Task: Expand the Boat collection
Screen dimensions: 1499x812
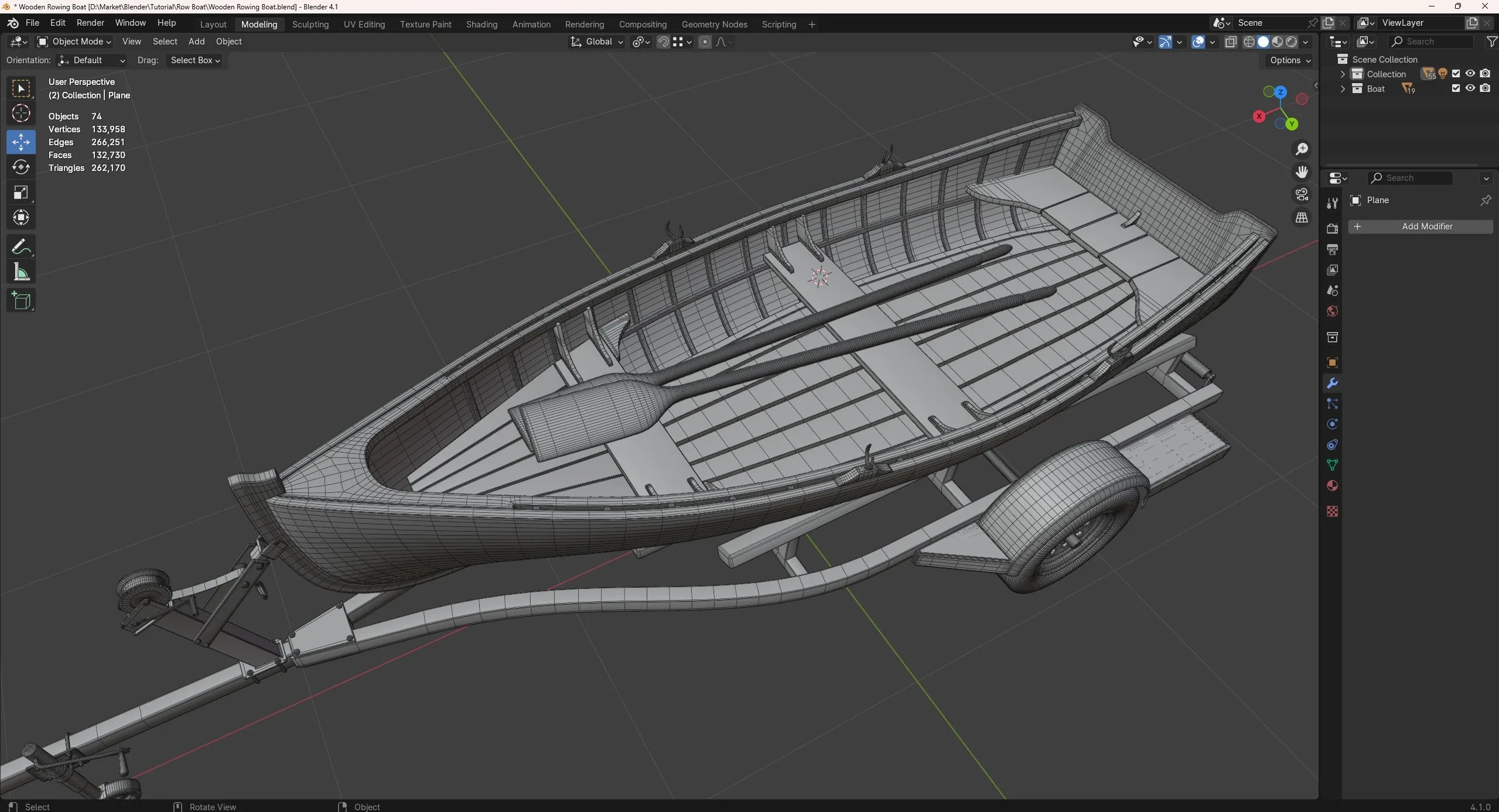Action: pos(1343,89)
